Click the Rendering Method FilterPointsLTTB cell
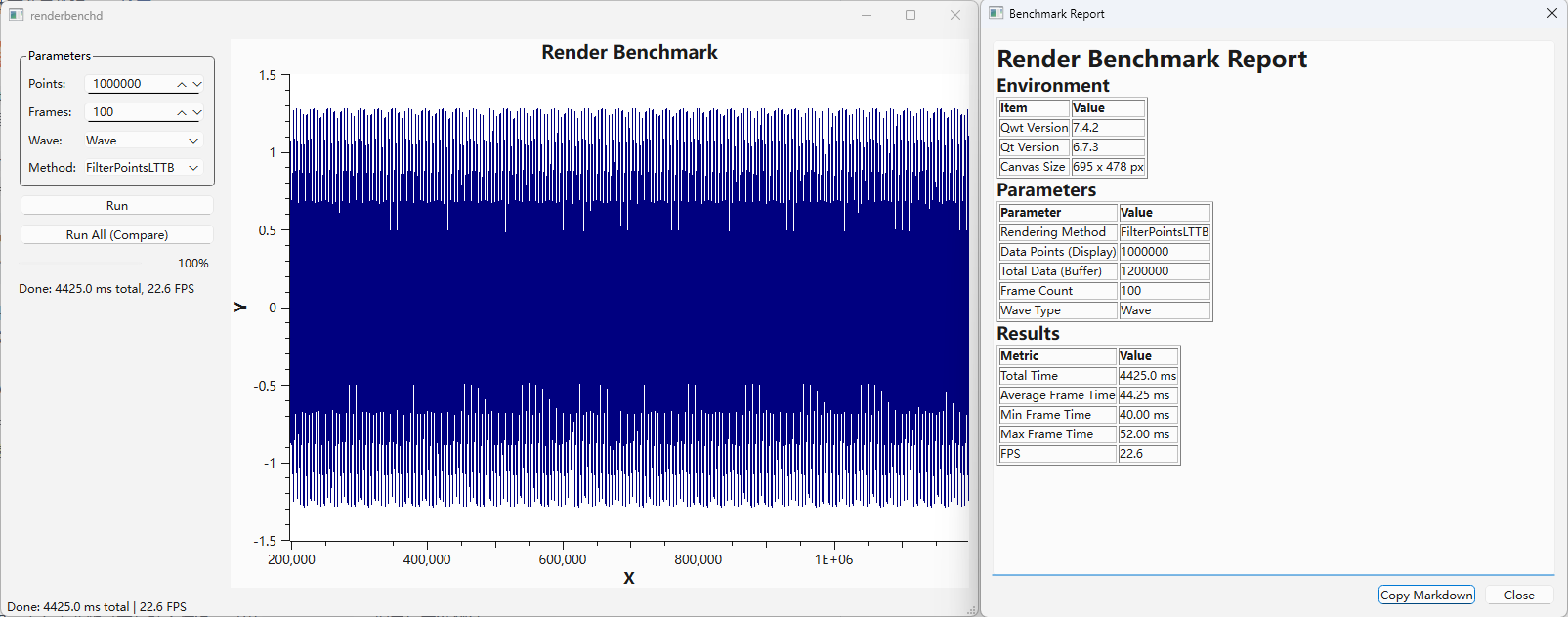The image size is (1568, 617). click(x=1165, y=232)
